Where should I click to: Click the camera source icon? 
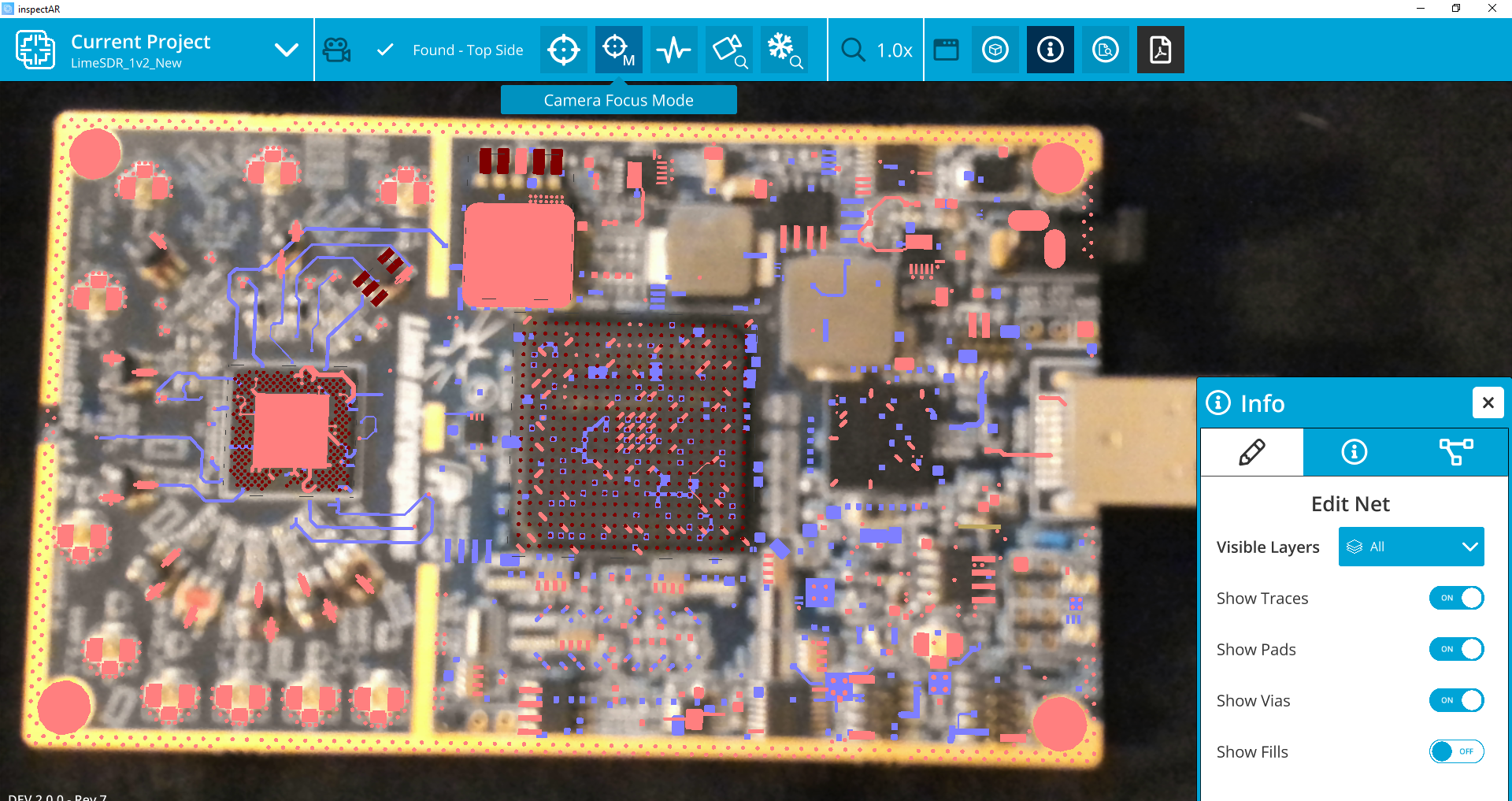pos(337,50)
